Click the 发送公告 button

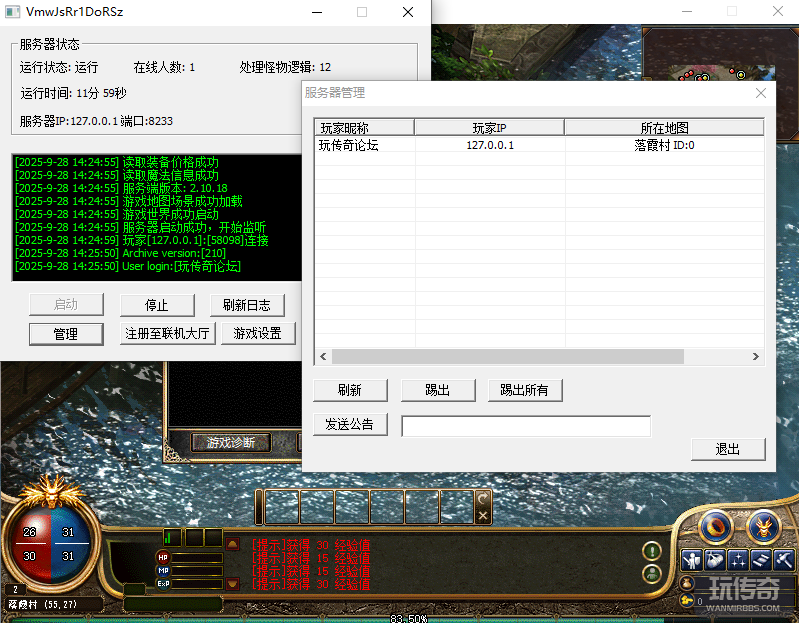coord(350,424)
